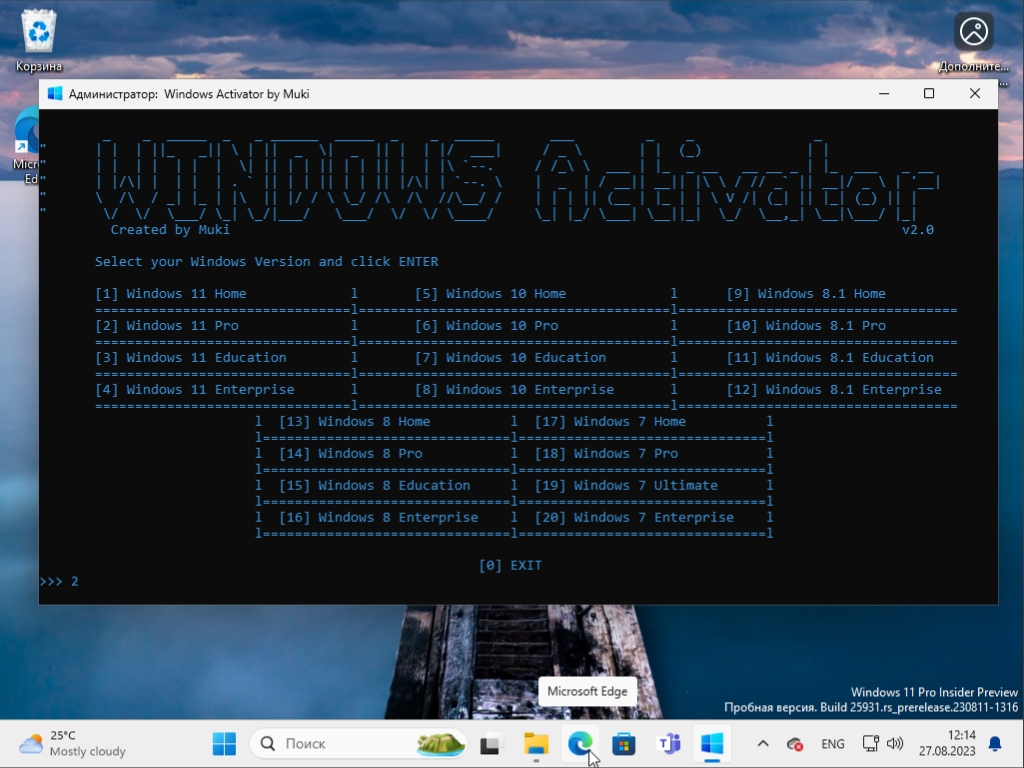Click the '[17] Windows 7 Home' text
Screen dimensions: 1024x768
(611, 422)
